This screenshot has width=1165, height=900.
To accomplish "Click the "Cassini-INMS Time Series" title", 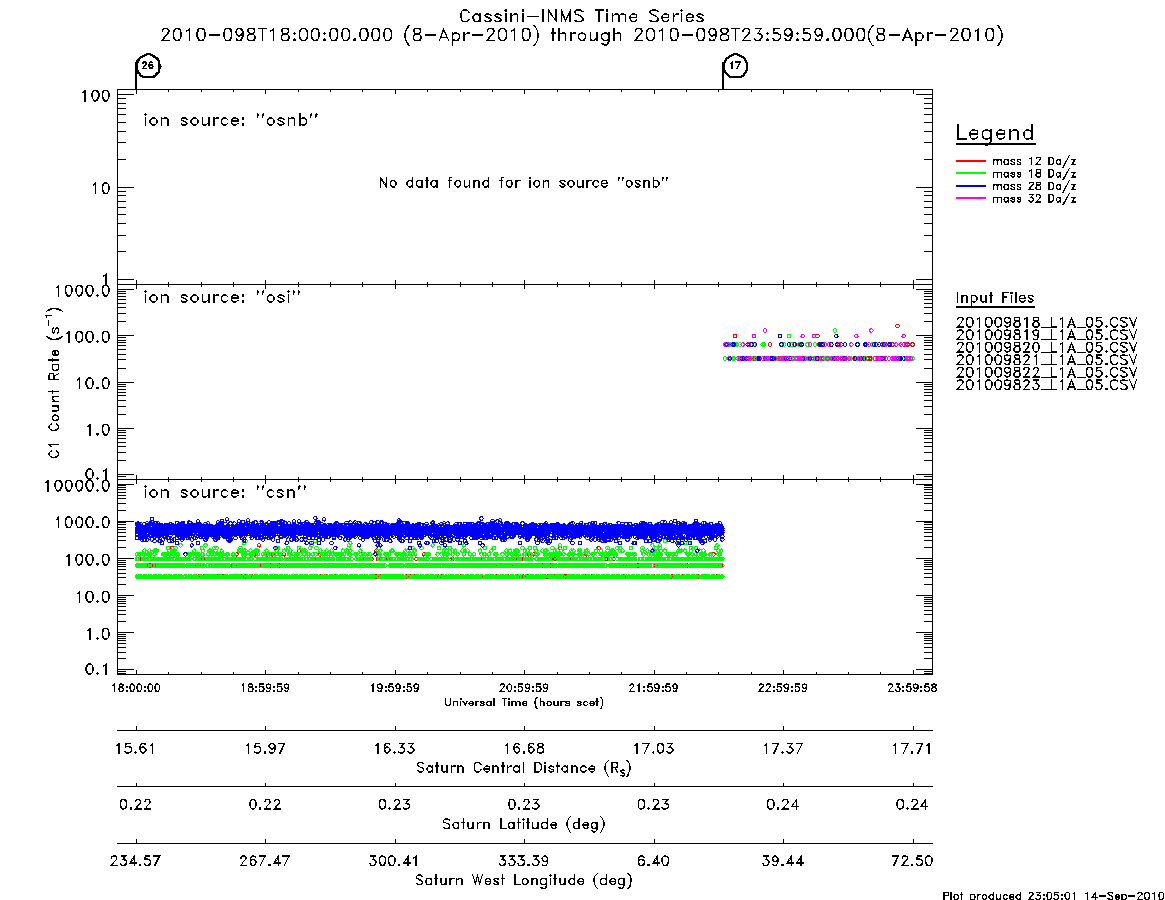I will tap(582, 16).
